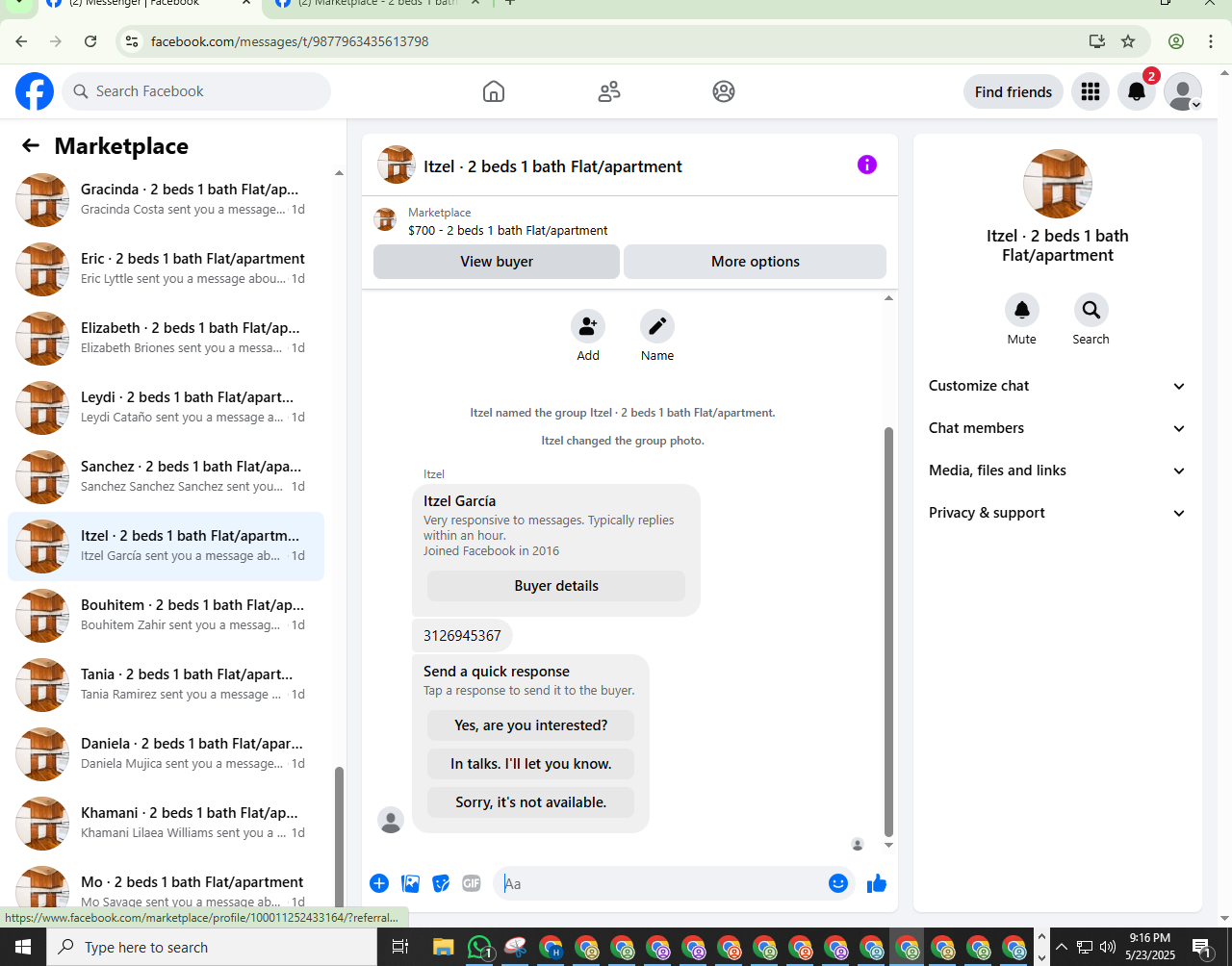Attach a photo using the image icon

410,883
